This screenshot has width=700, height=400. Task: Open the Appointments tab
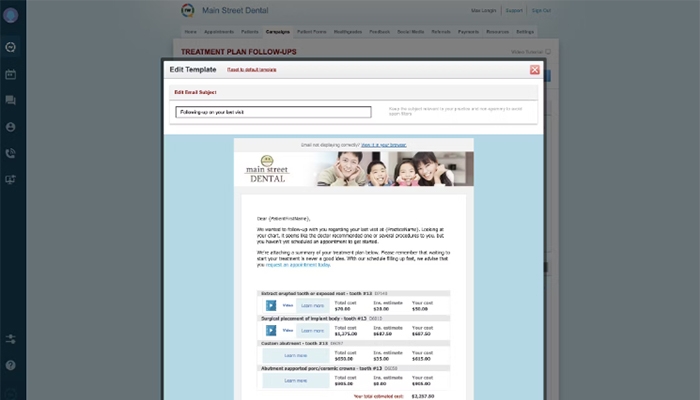[219, 32]
